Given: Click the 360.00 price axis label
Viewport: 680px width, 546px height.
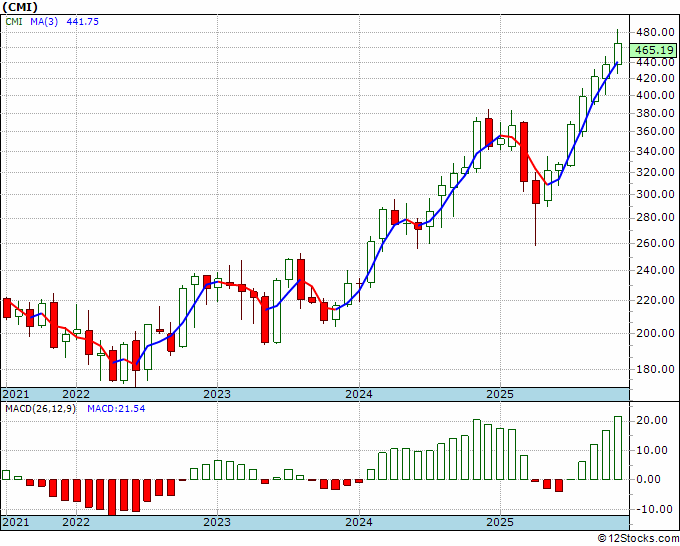Looking at the screenshot, I should point(655,131).
